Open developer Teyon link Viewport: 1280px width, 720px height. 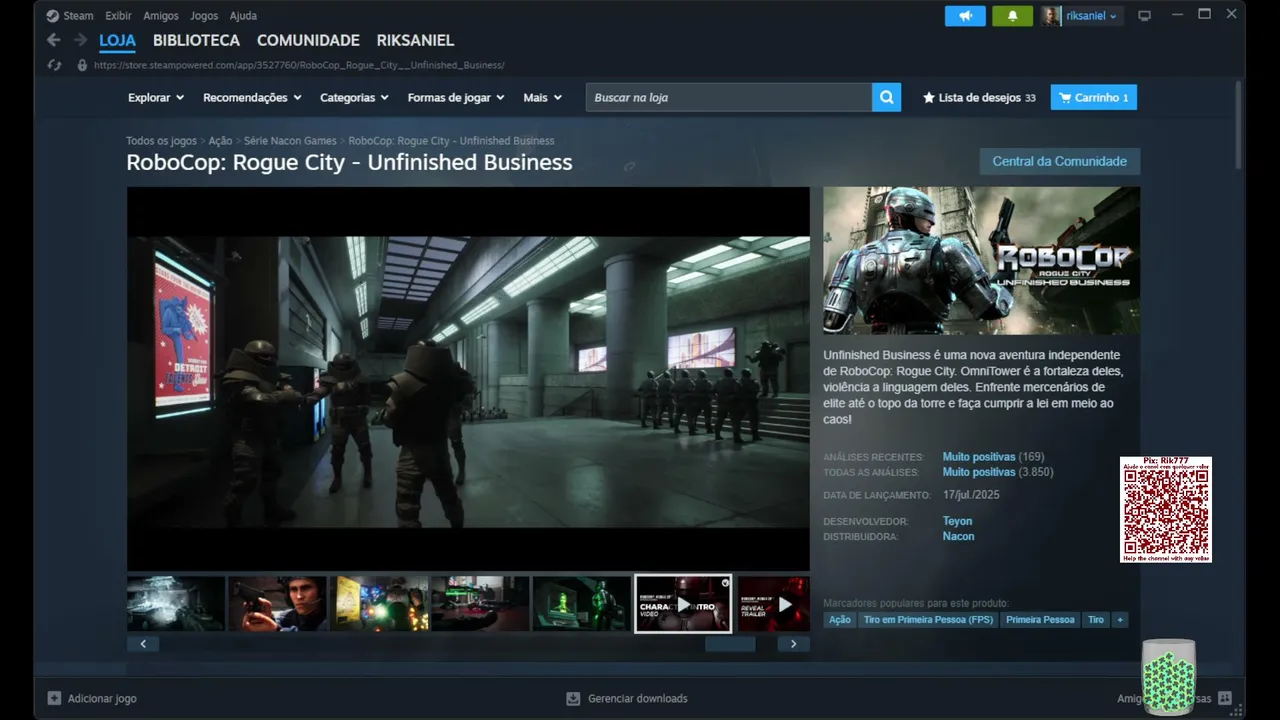click(957, 521)
